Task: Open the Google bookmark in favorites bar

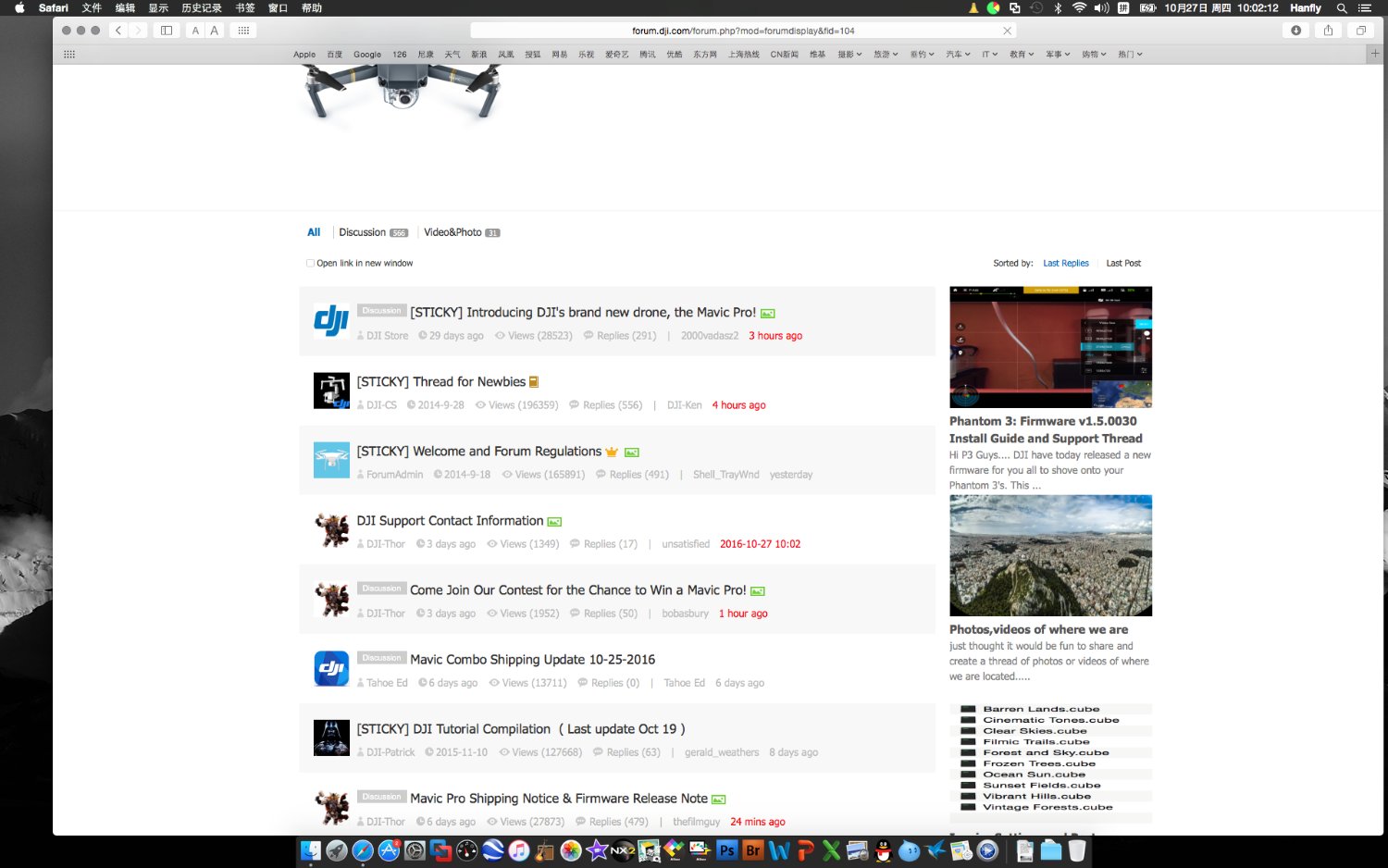Action: pyautogui.click(x=367, y=55)
